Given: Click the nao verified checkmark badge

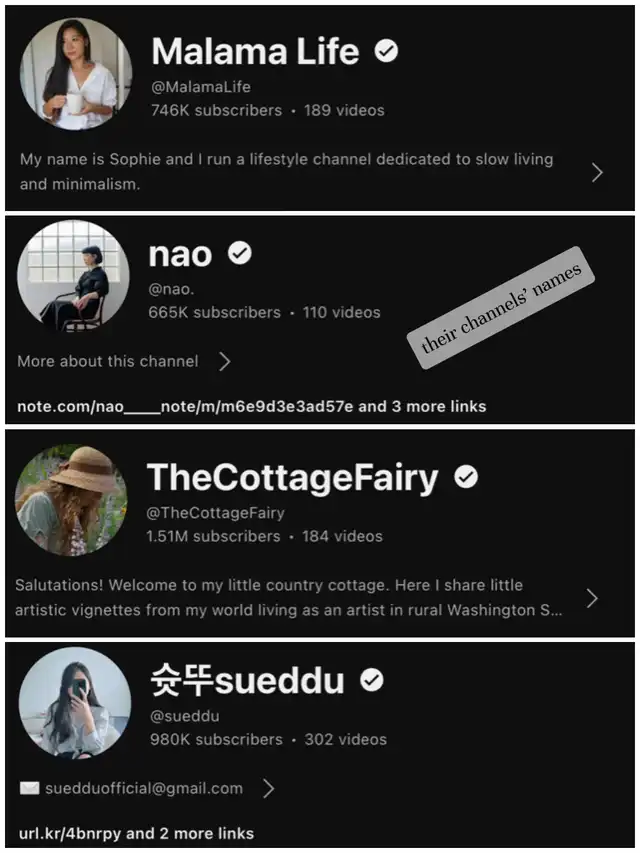Looking at the screenshot, I should click(239, 253).
